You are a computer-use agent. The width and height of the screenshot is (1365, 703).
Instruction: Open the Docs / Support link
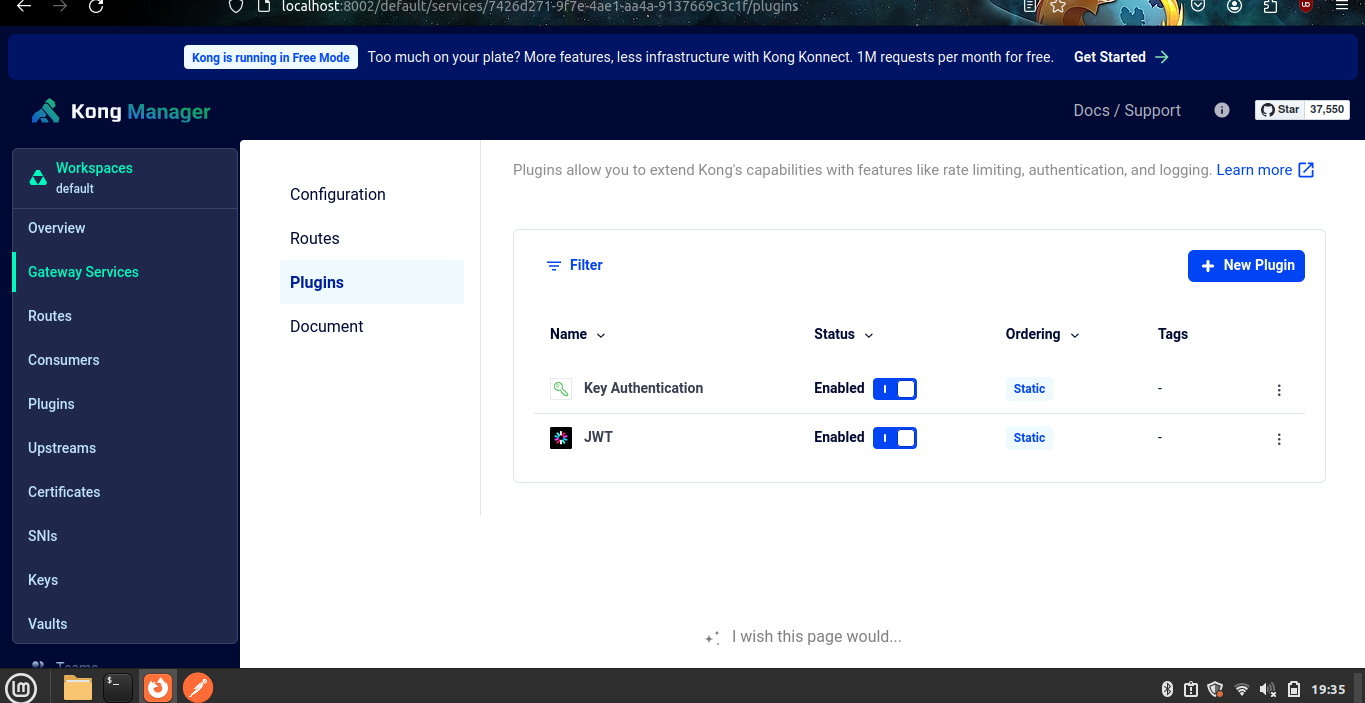click(1127, 110)
